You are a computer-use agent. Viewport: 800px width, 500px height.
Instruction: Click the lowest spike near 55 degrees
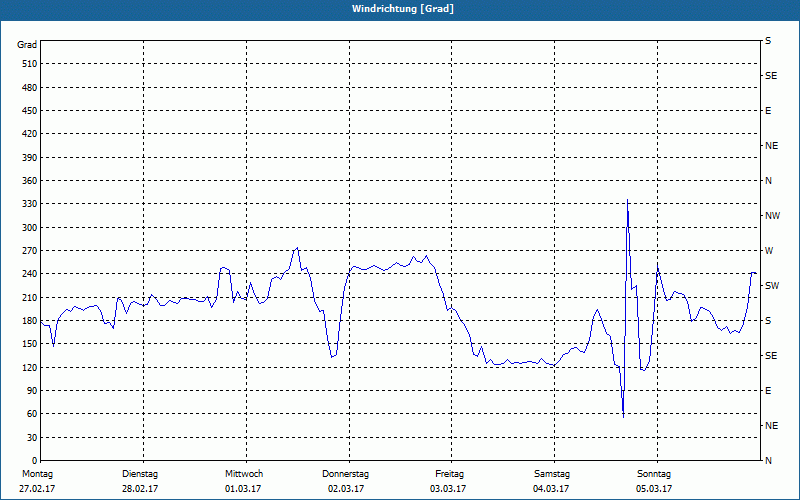pos(623,417)
